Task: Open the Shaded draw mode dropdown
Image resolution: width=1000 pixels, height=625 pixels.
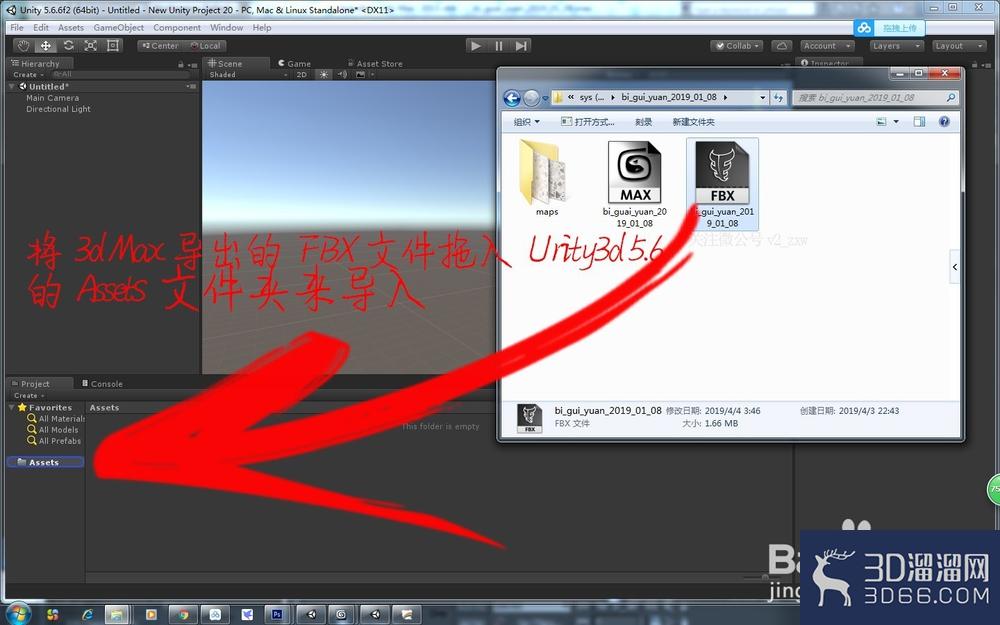Action: coord(248,75)
